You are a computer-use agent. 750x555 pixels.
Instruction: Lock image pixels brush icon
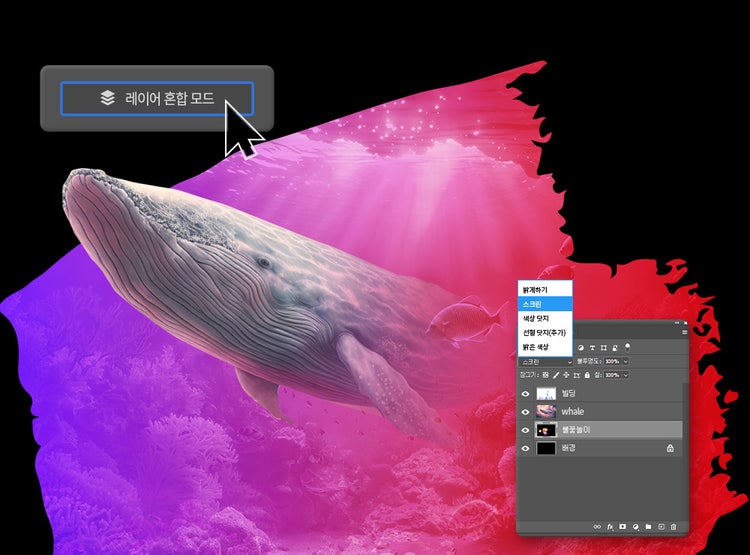click(556, 375)
